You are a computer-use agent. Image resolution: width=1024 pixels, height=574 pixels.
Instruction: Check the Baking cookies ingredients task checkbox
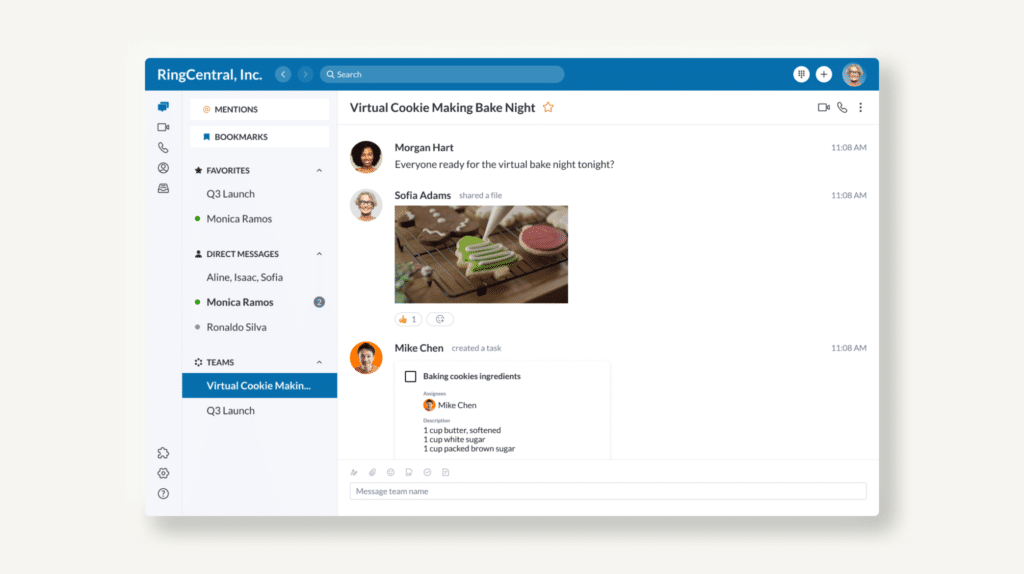coord(410,377)
